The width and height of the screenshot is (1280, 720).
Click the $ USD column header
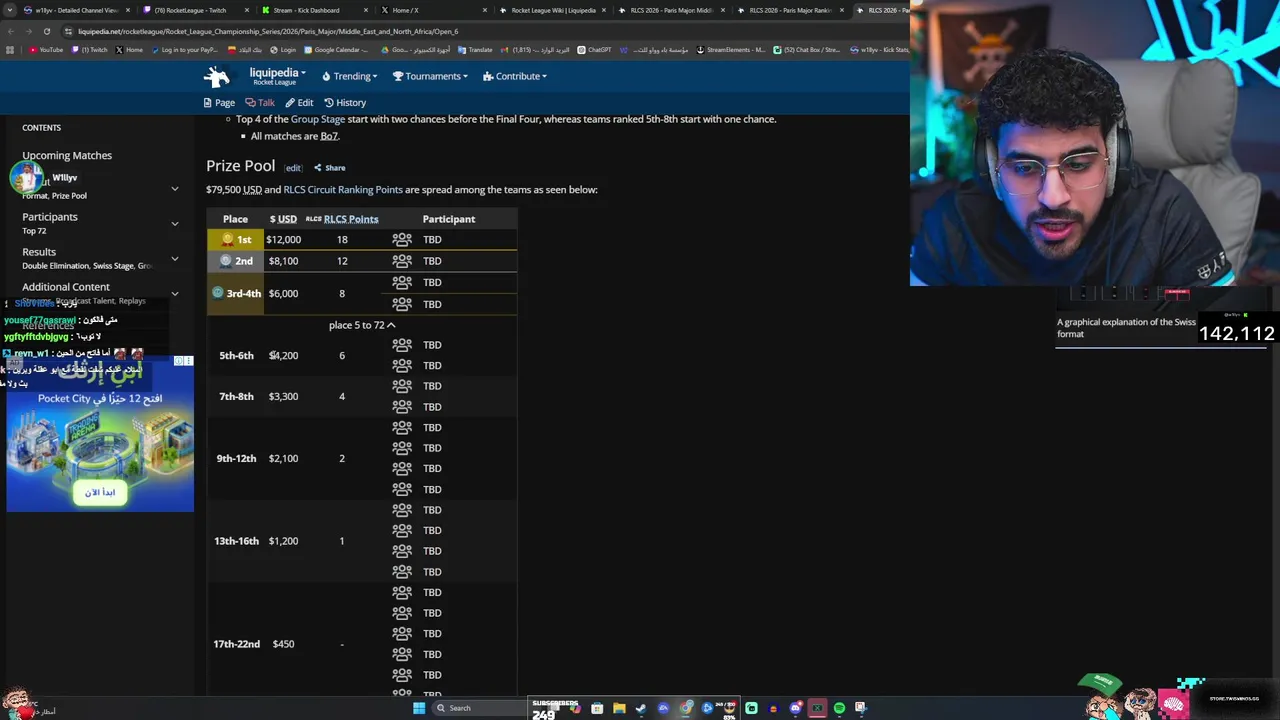tap(283, 219)
